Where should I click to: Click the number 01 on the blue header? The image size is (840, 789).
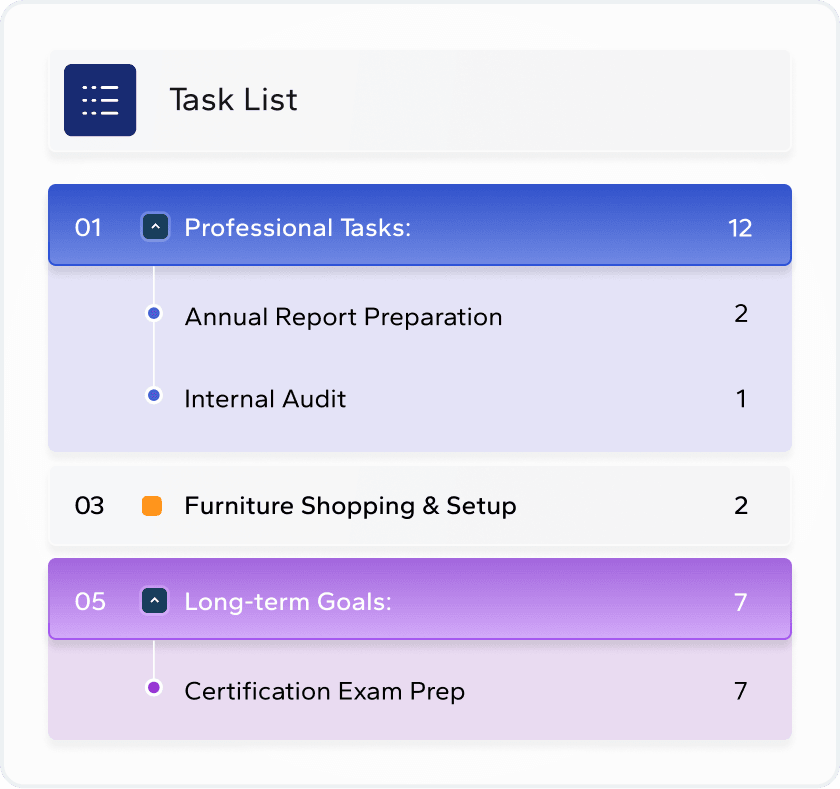click(89, 228)
